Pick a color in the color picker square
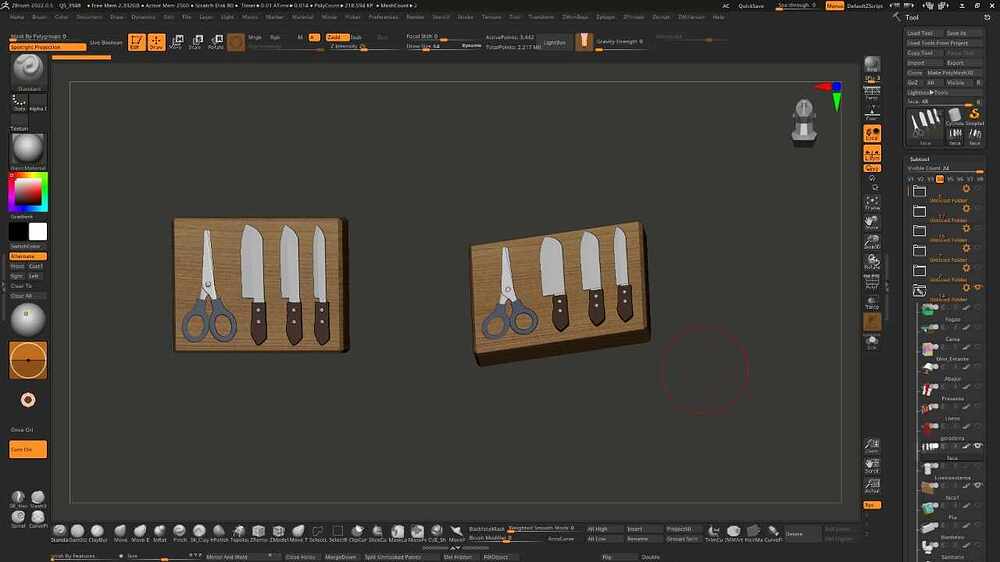 pyautogui.click(x=28, y=192)
